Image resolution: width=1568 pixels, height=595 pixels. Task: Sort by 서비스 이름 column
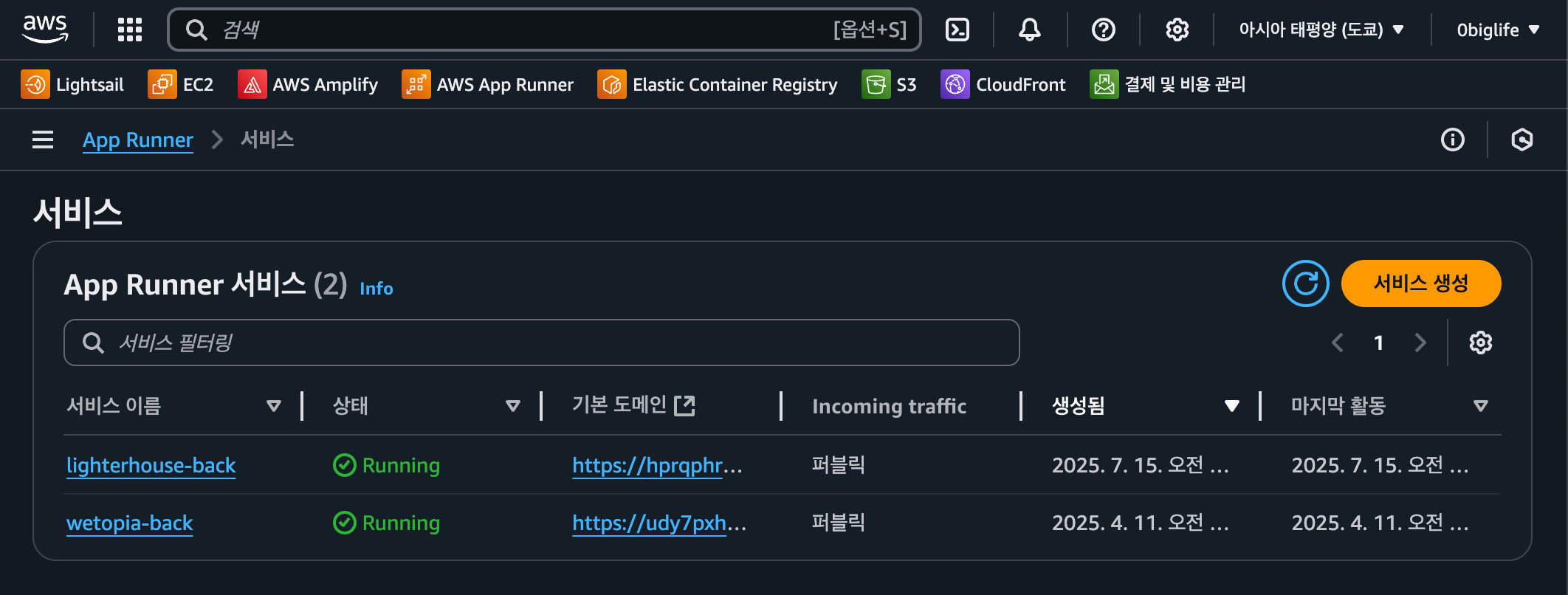(274, 406)
